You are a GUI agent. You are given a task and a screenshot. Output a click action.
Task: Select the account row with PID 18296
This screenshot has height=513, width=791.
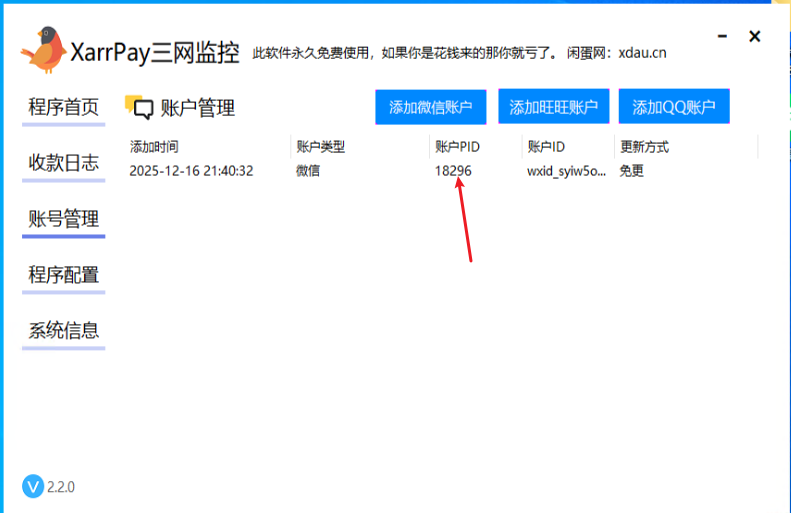(453, 171)
